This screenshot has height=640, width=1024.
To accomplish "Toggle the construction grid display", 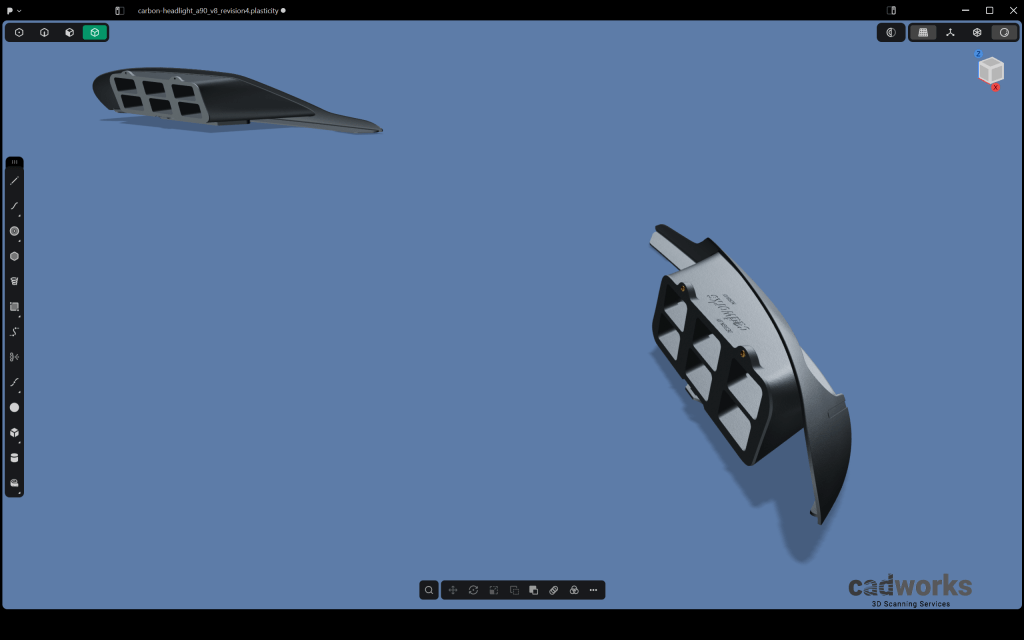I will click(923, 32).
